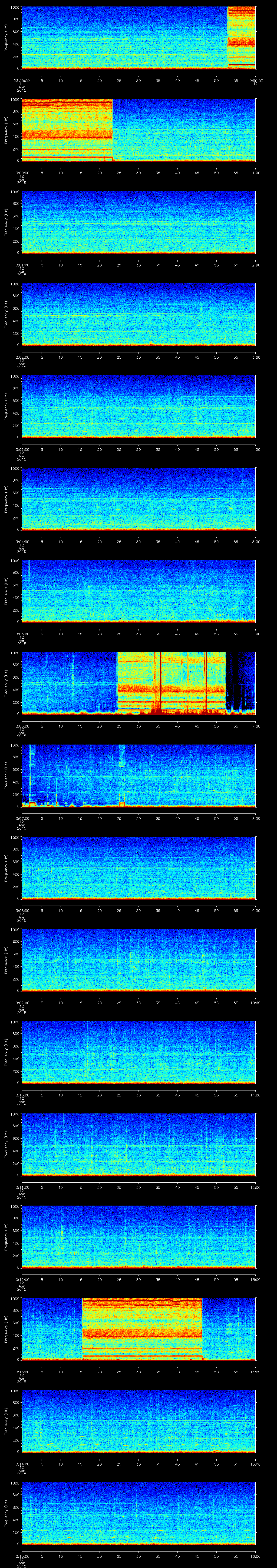Open the spectrogram panel starting at 0:14:00

(x=138, y=1421)
